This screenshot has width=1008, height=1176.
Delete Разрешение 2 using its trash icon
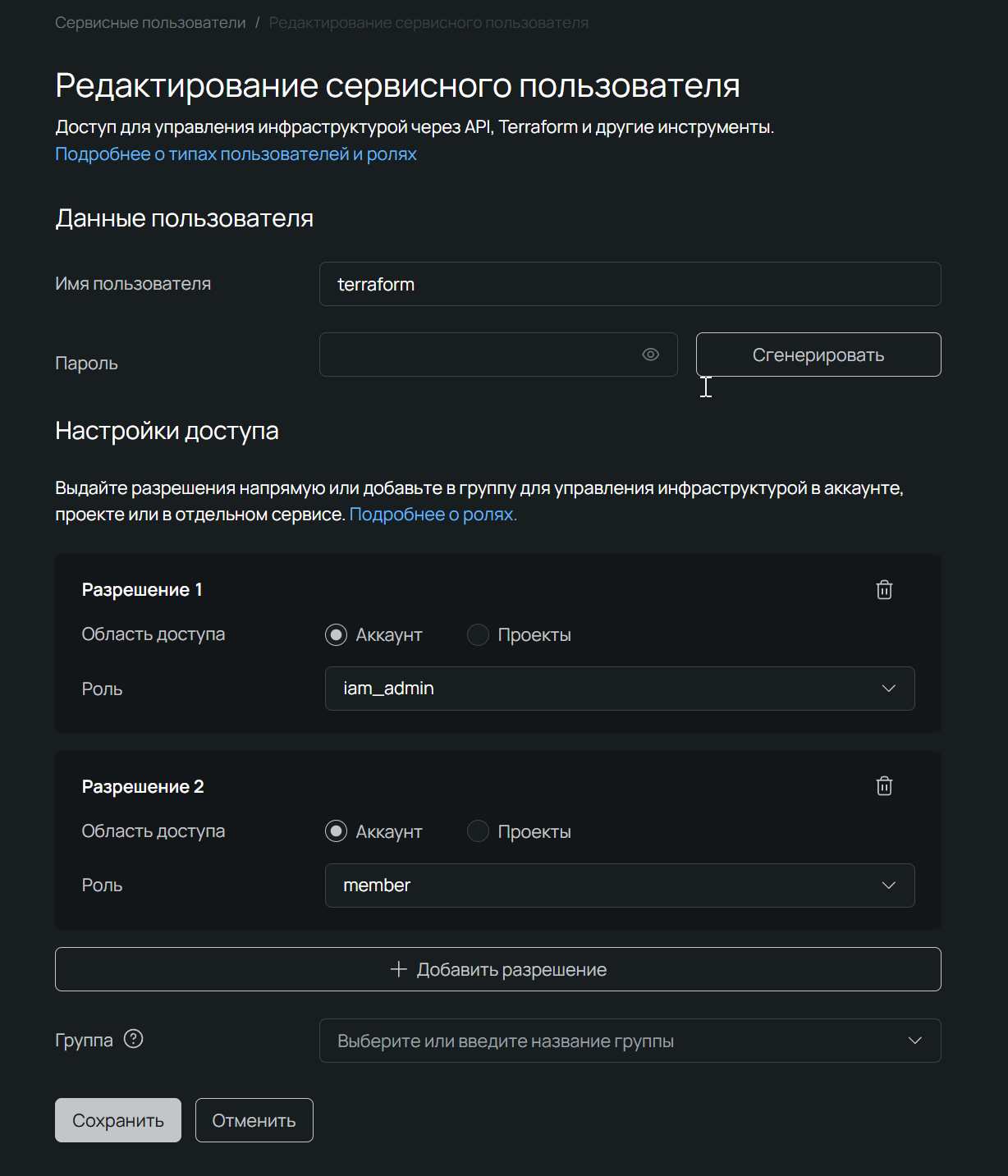[884, 785]
